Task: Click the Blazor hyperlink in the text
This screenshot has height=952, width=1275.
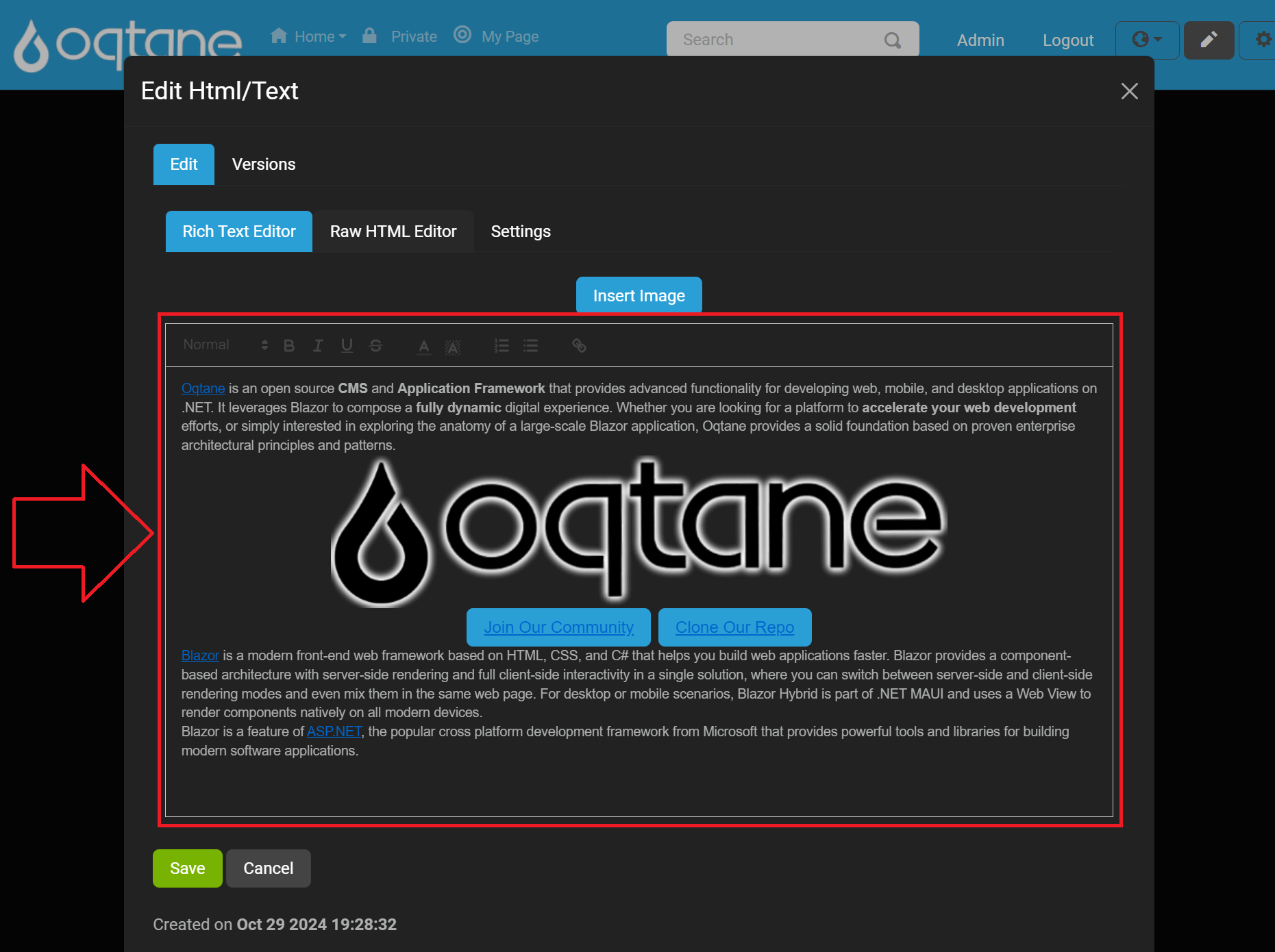Action: pyautogui.click(x=200, y=655)
